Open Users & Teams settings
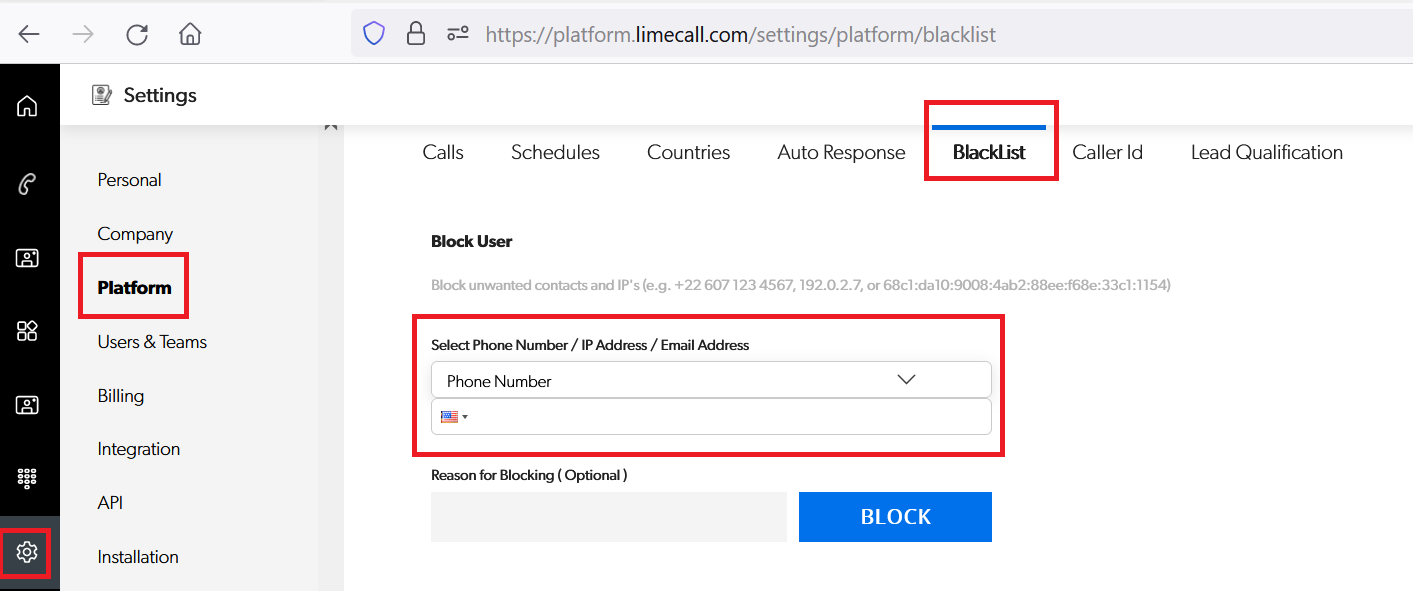The image size is (1413, 591). (x=152, y=342)
